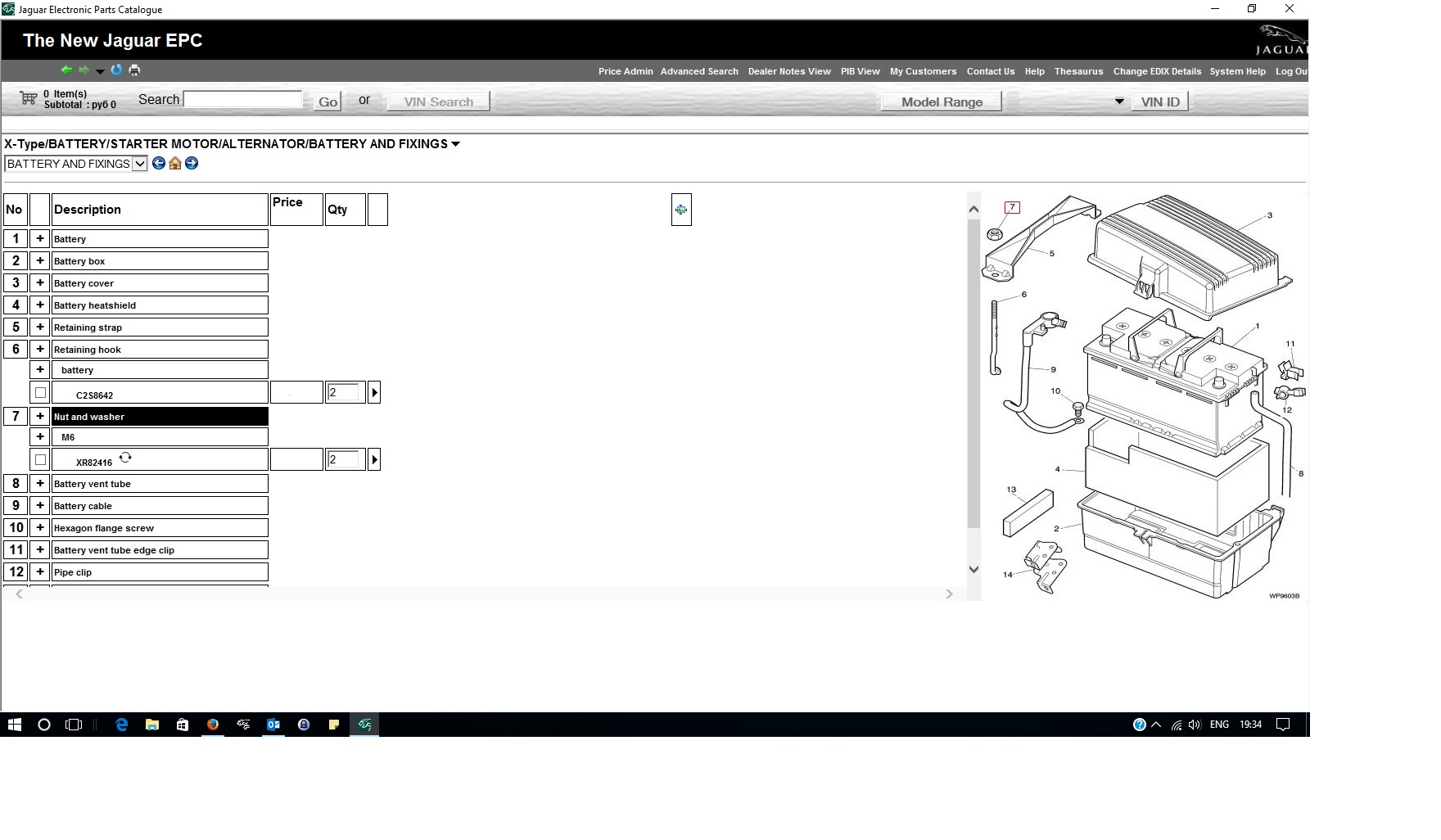The height and width of the screenshot is (840, 1441).
Task: Open the Thesaurus menu item
Action: pyautogui.click(x=1078, y=71)
